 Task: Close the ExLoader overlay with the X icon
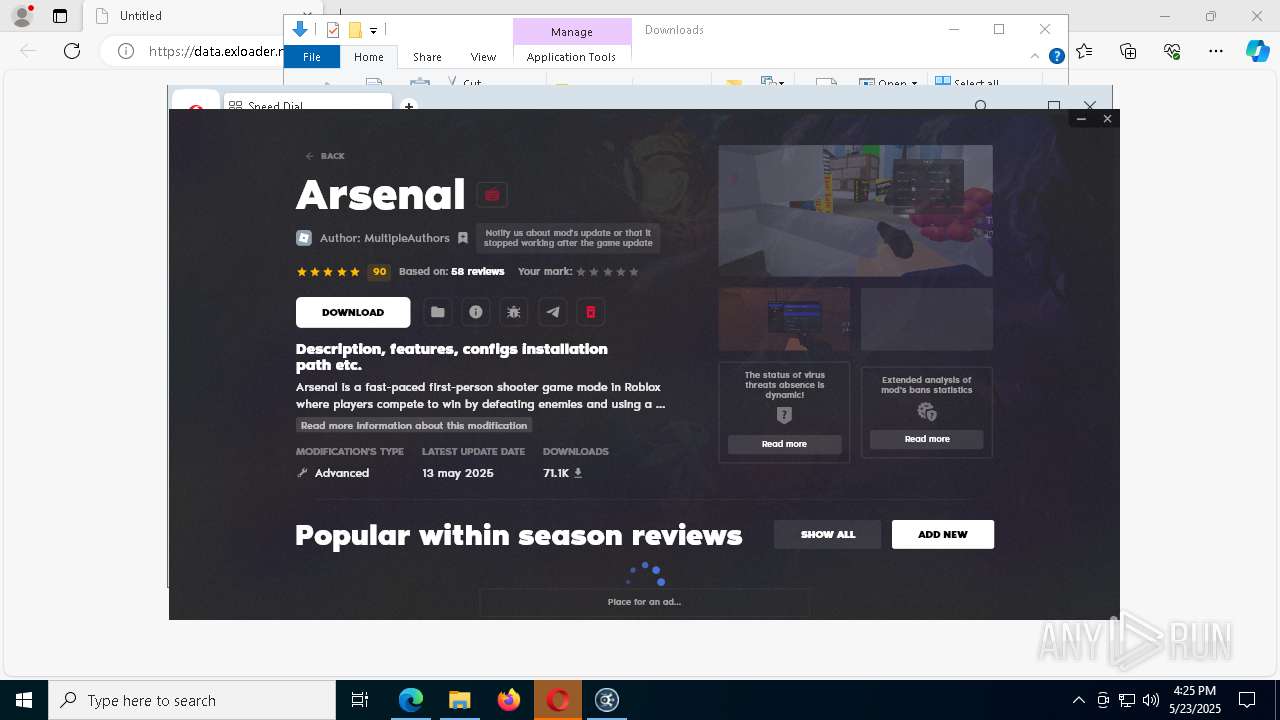pyautogui.click(x=1107, y=119)
